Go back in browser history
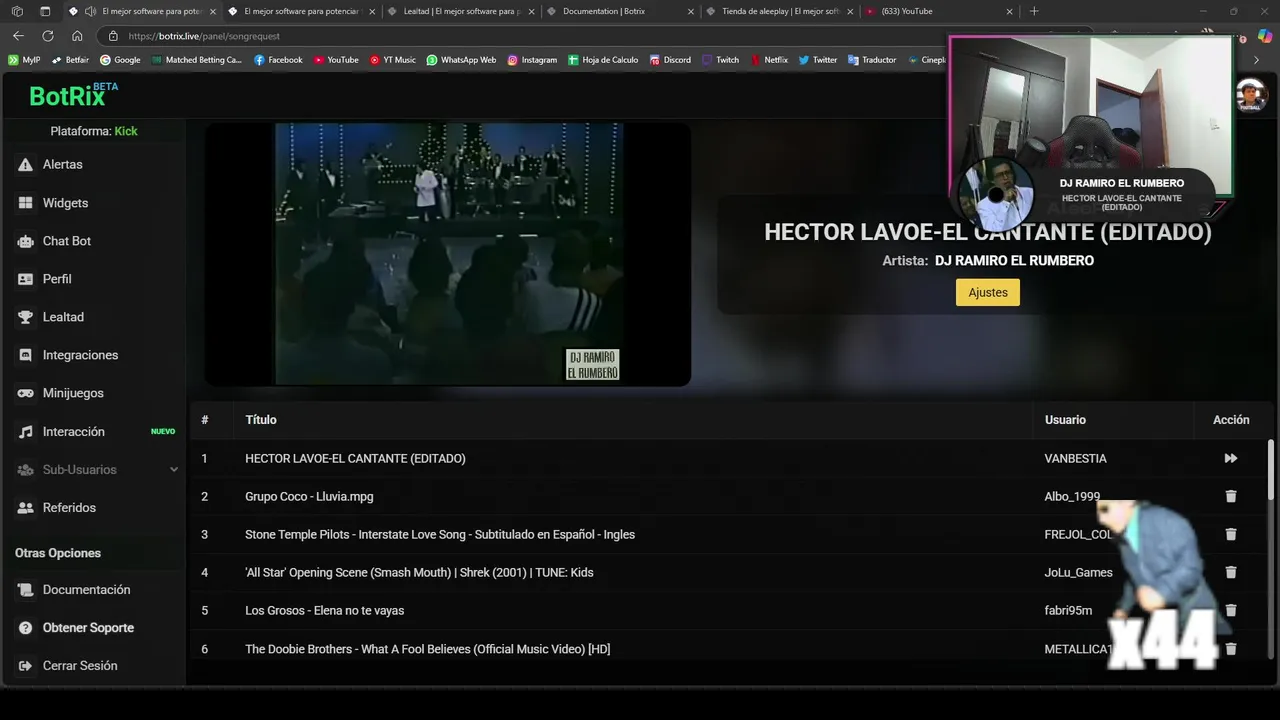Screen dimensions: 1280x720 click(18, 36)
